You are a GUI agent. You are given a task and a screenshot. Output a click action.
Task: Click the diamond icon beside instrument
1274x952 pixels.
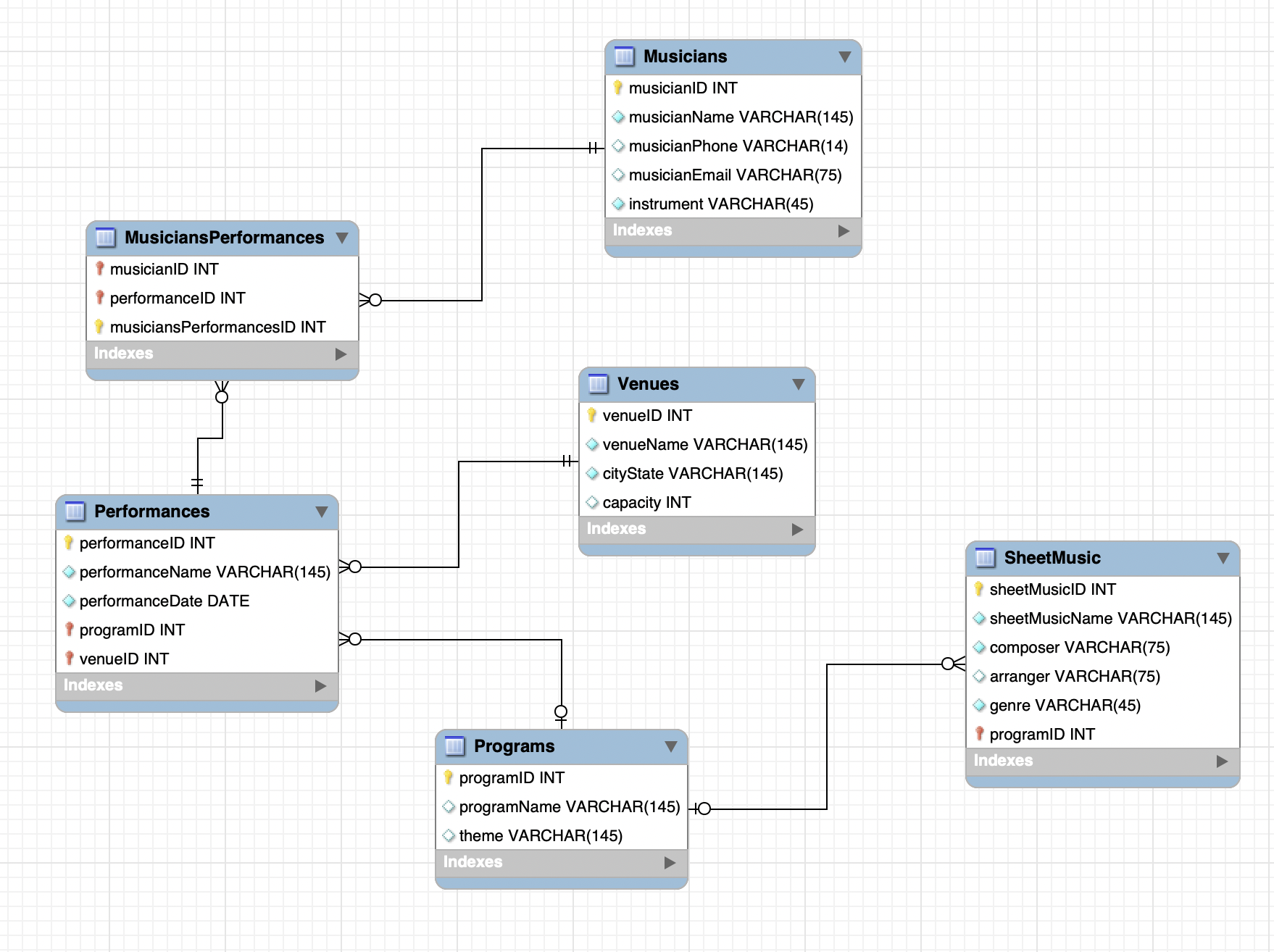click(x=618, y=204)
